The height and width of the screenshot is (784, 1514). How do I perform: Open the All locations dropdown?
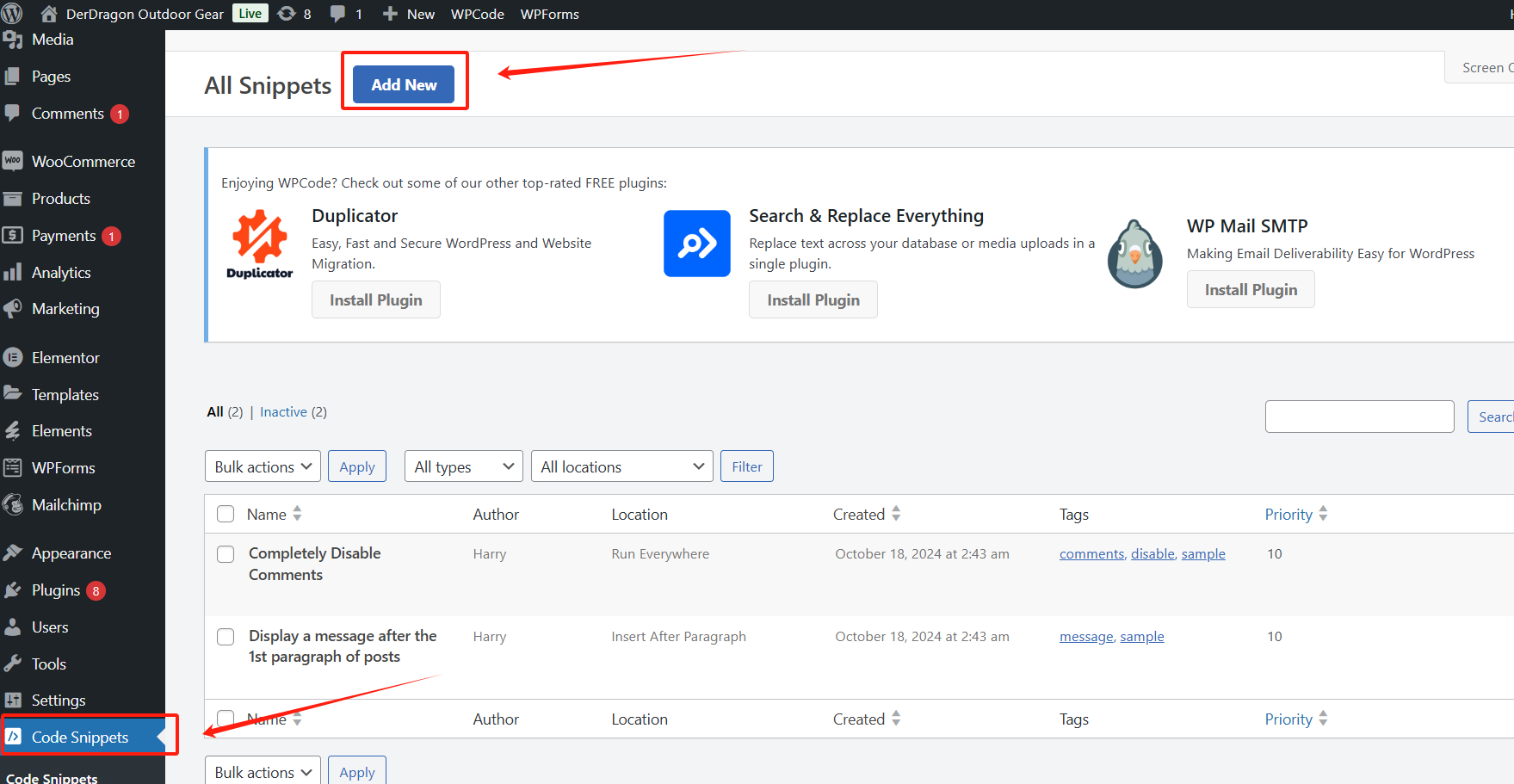tap(621, 466)
